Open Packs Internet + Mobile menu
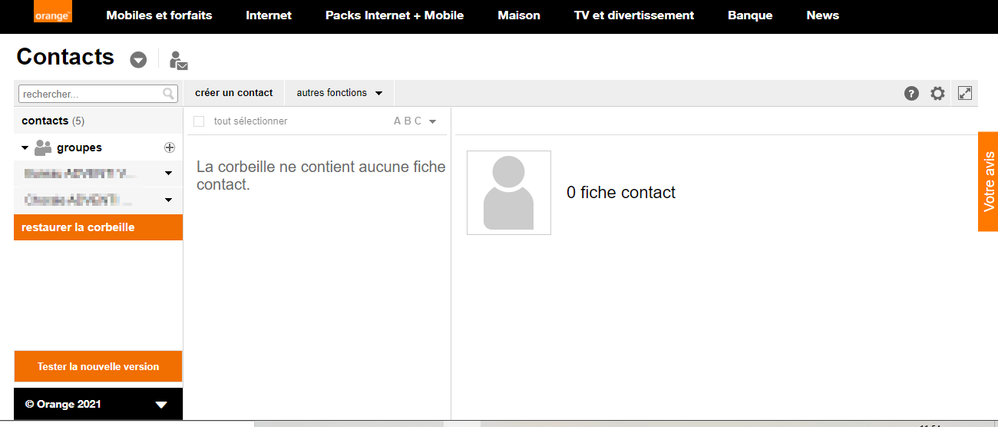998x427 pixels. 395,15
